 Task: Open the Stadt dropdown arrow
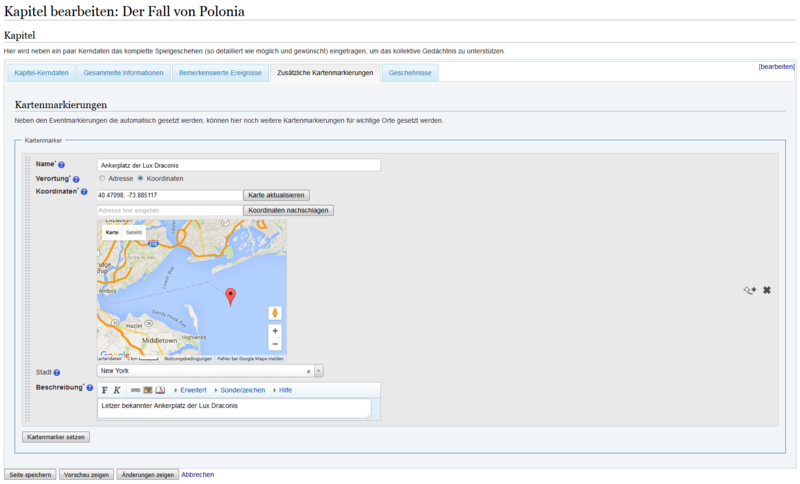point(319,371)
